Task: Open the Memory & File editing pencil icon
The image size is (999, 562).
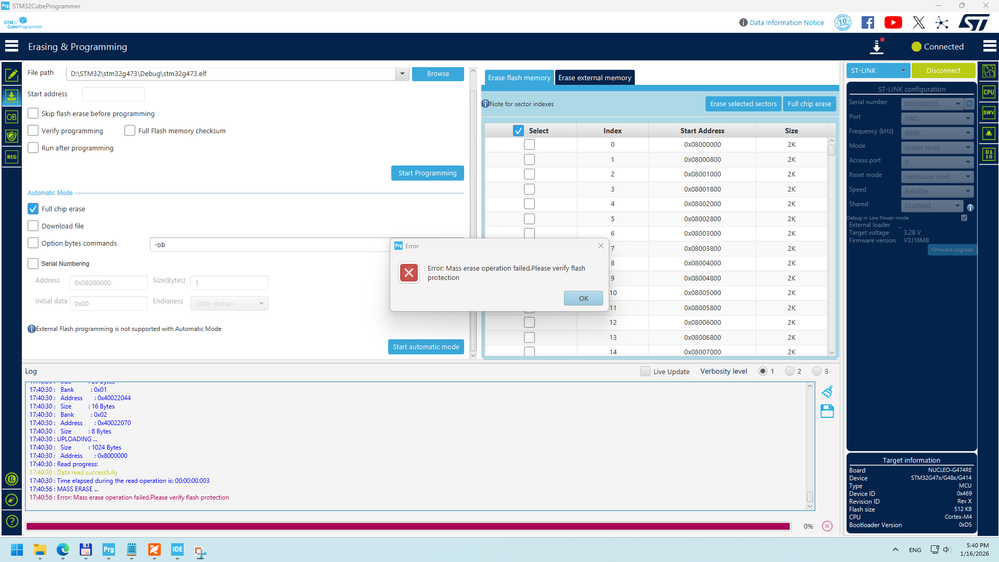Action: pyautogui.click(x=11, y=75)
